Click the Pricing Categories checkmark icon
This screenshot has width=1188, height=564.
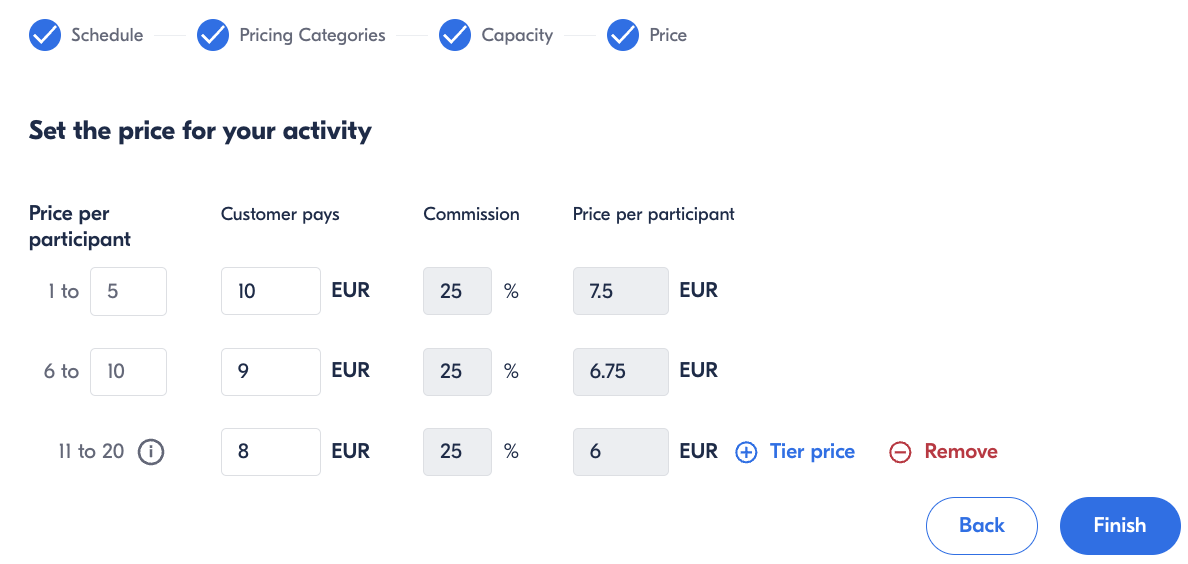(213, 35)
